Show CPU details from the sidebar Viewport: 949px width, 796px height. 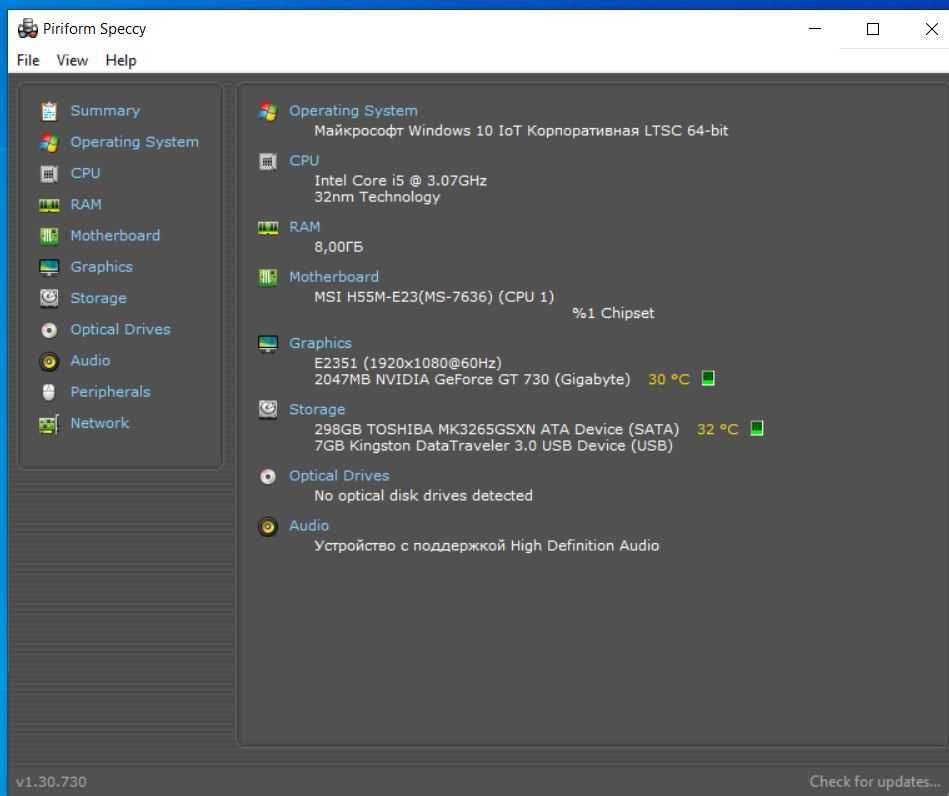[85, 173]
